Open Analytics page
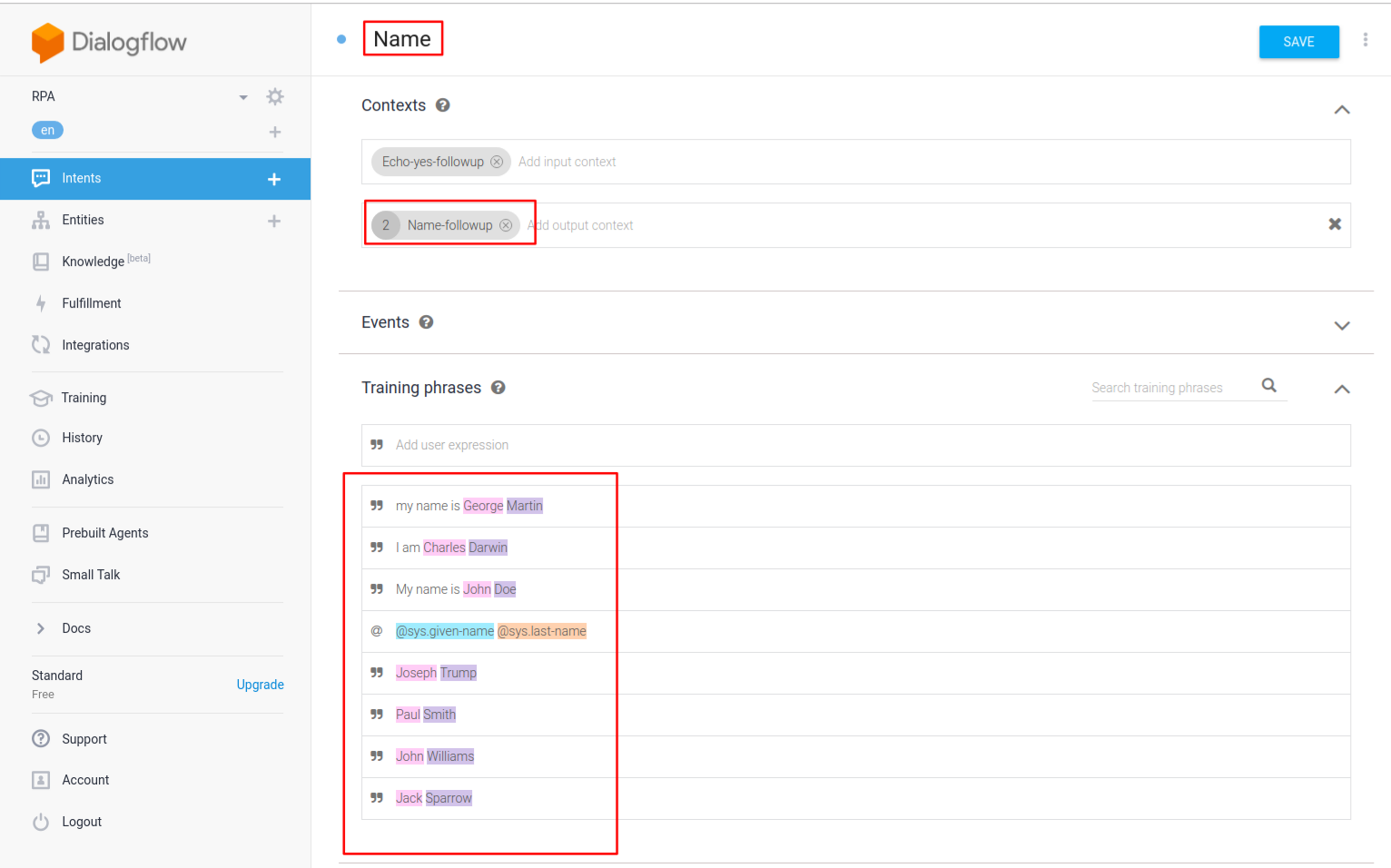1391x868 pixels. click(88, 479)
